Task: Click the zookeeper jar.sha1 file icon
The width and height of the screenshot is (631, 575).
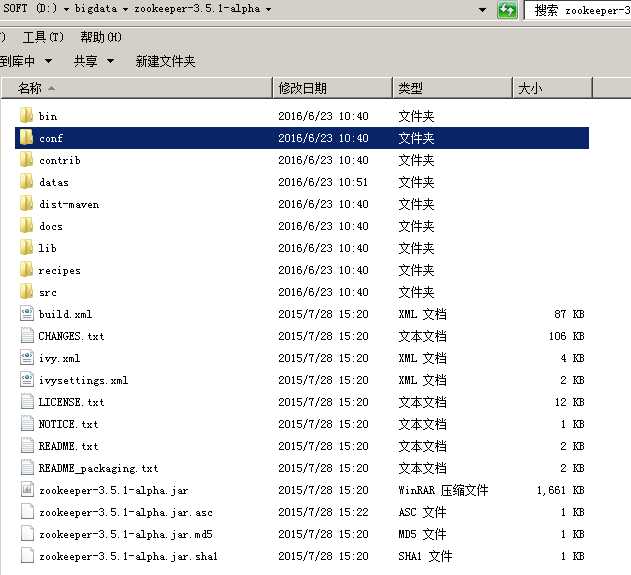Action: pyautogui.click(x=27, y=556)
